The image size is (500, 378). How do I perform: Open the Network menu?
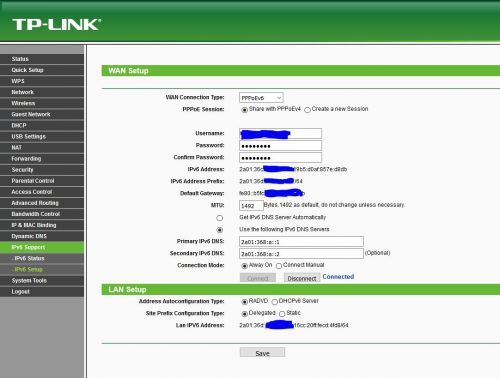42,92
